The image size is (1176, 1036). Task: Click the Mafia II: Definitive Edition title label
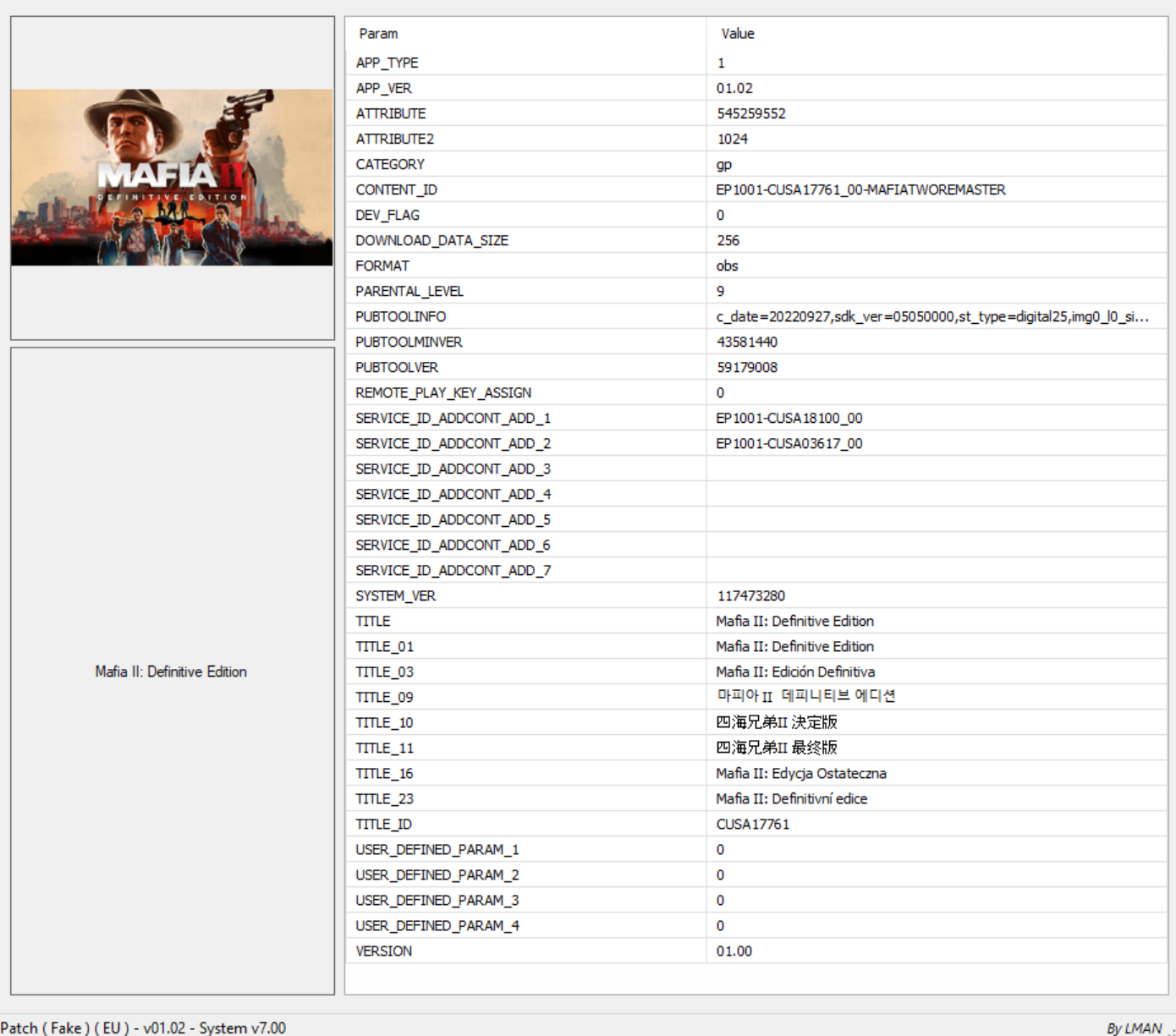point(172,672)
